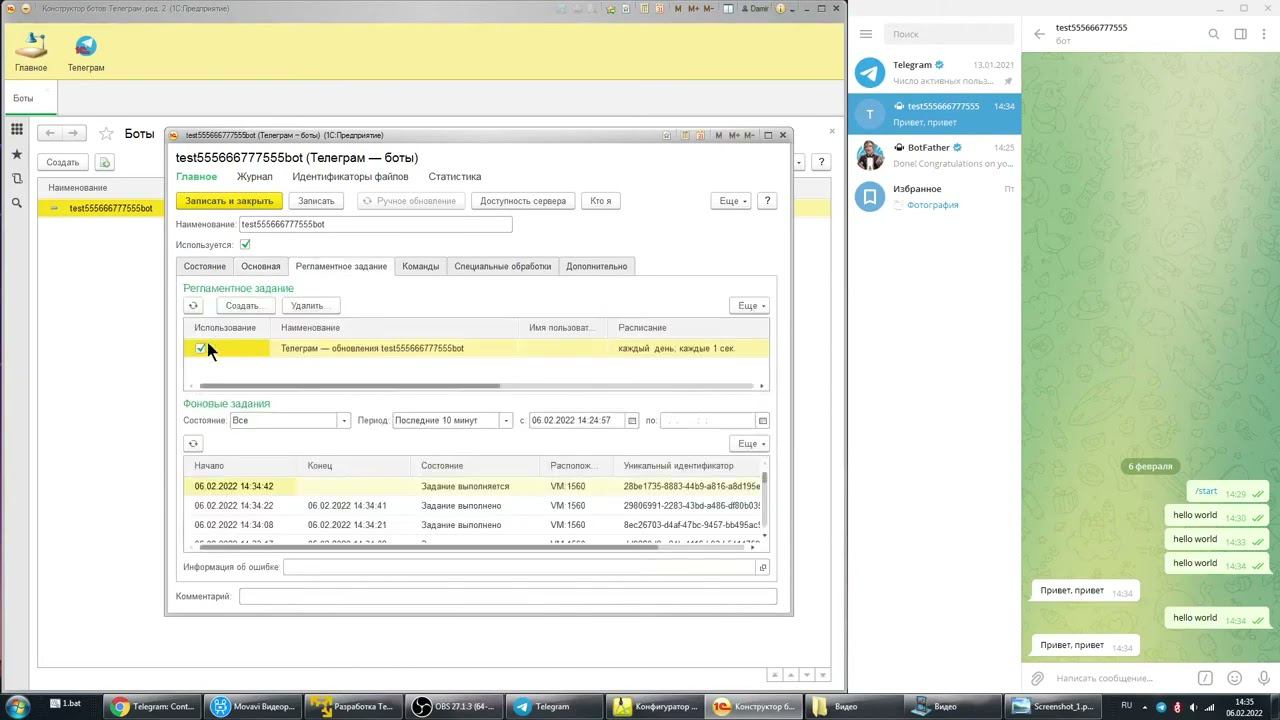The width and height of the screenshot is (1280, 720).
Task: Toggle Использование checkbox for scheduled job
Action: click(201, 348)
